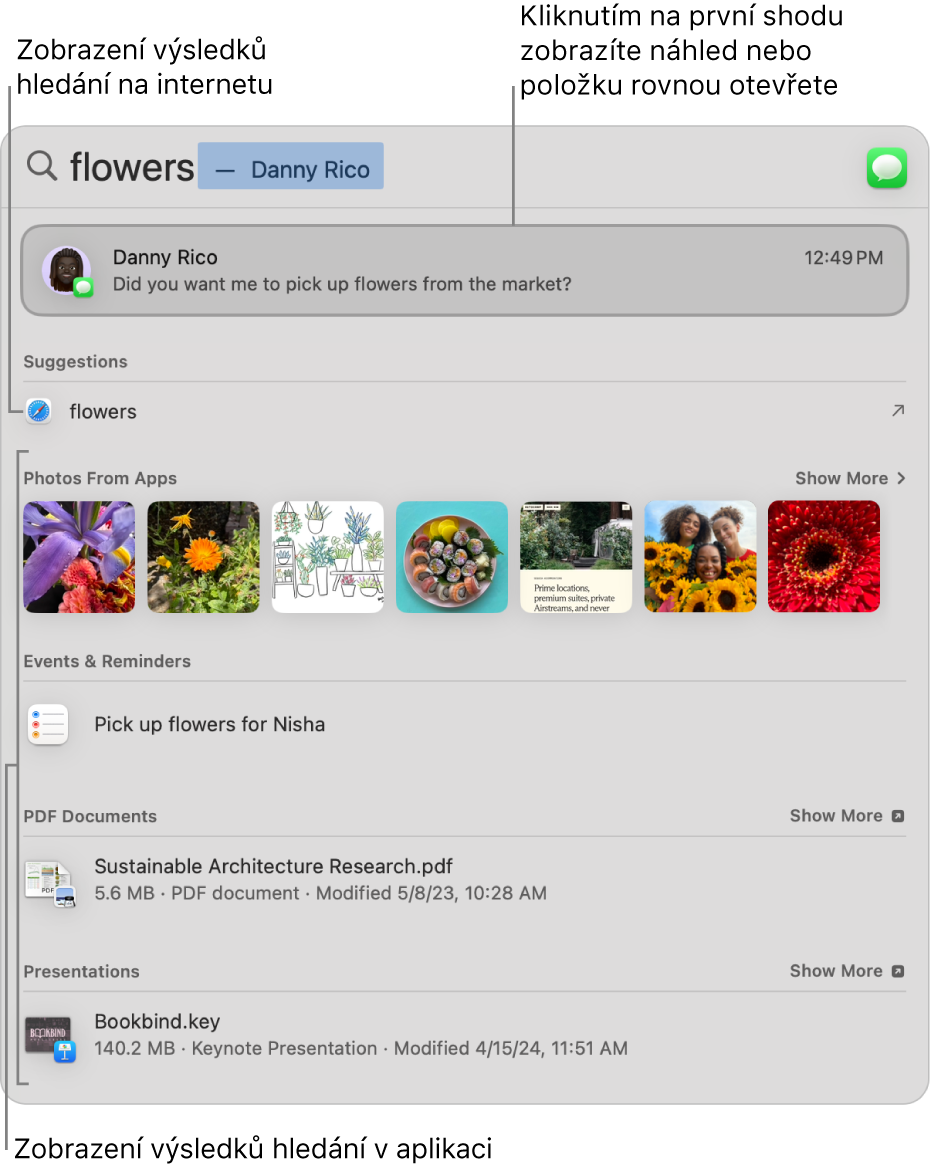Image resolution: width=931 pixels, height=1170 pixels.
Task: Open the red gerbera daisy photo
Action: tap(824, 557)
